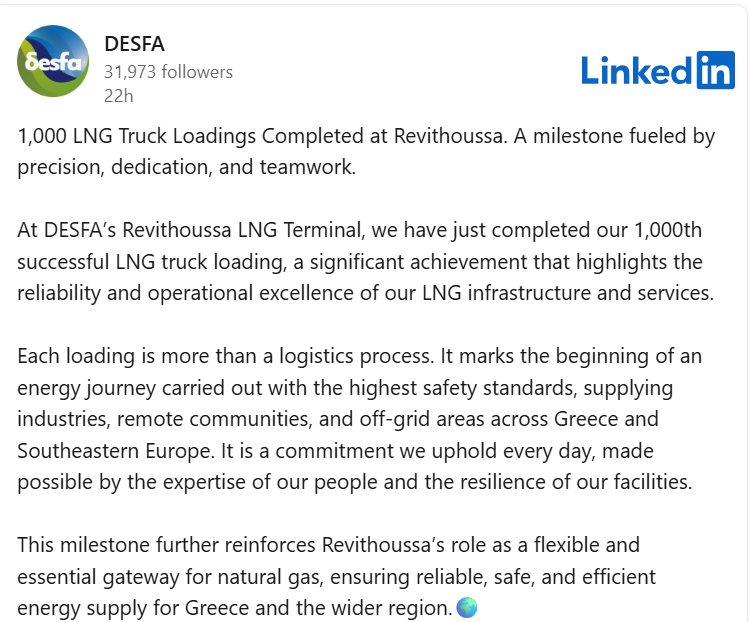Click the 22h post timestamp
The height and width of the screenshot is (622, 750).
118,97
